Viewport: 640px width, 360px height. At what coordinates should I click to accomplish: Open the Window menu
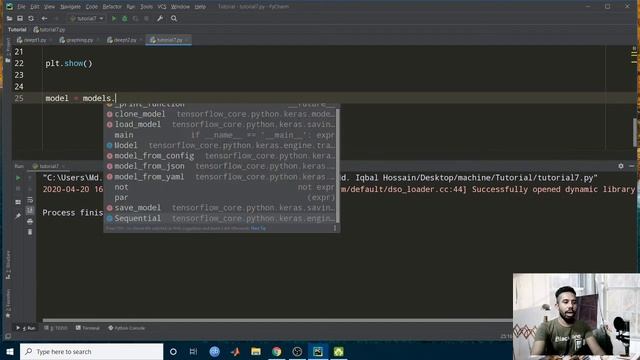(180, 7)
